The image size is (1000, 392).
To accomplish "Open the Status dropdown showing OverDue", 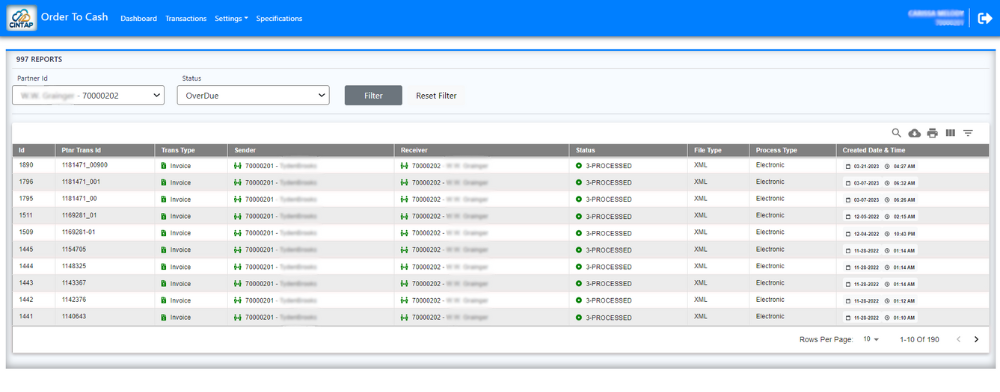I will point(253,96).
